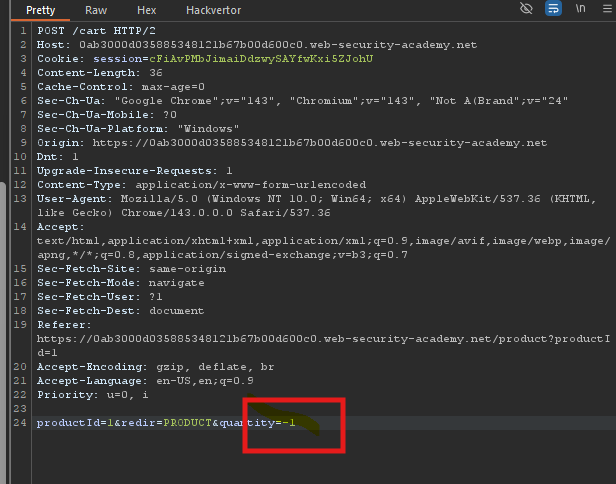Image resolution: width=616 pixels, height=484 pixels.
Task: Click the Accept-Language header line
Action: click(145, 381)
